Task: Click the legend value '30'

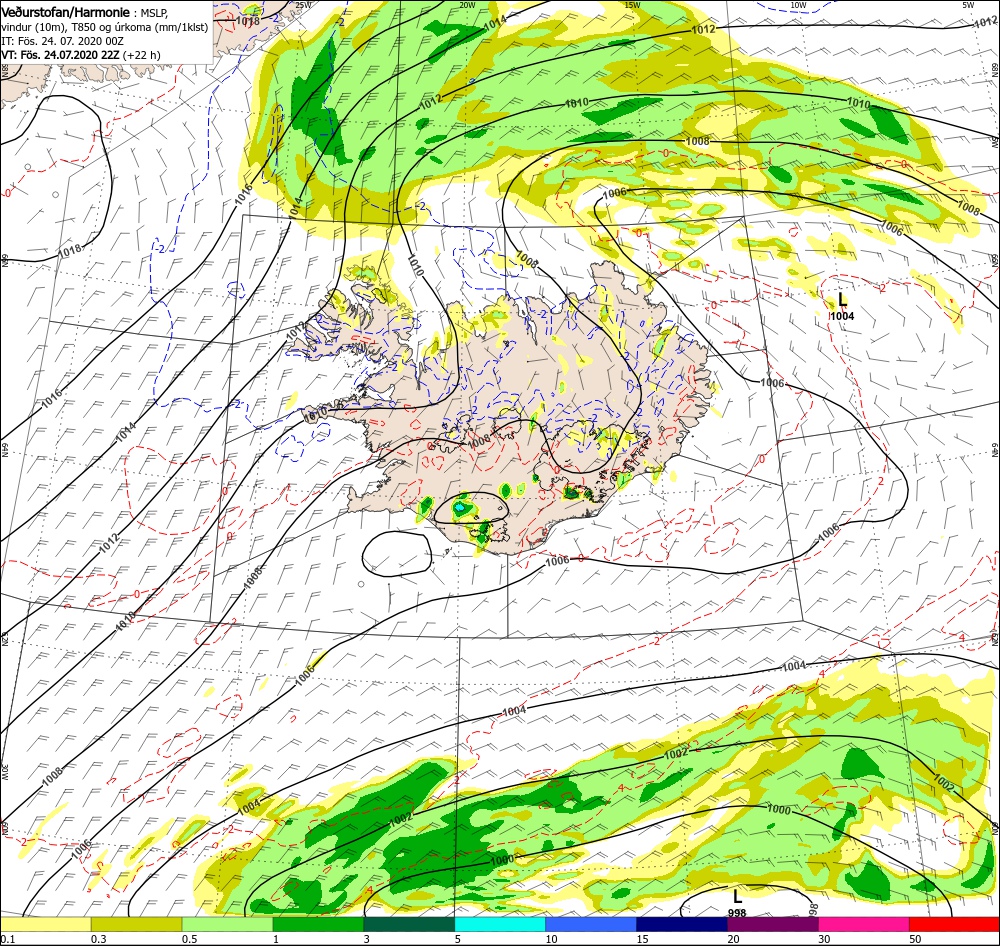Action: coord(825,939)
